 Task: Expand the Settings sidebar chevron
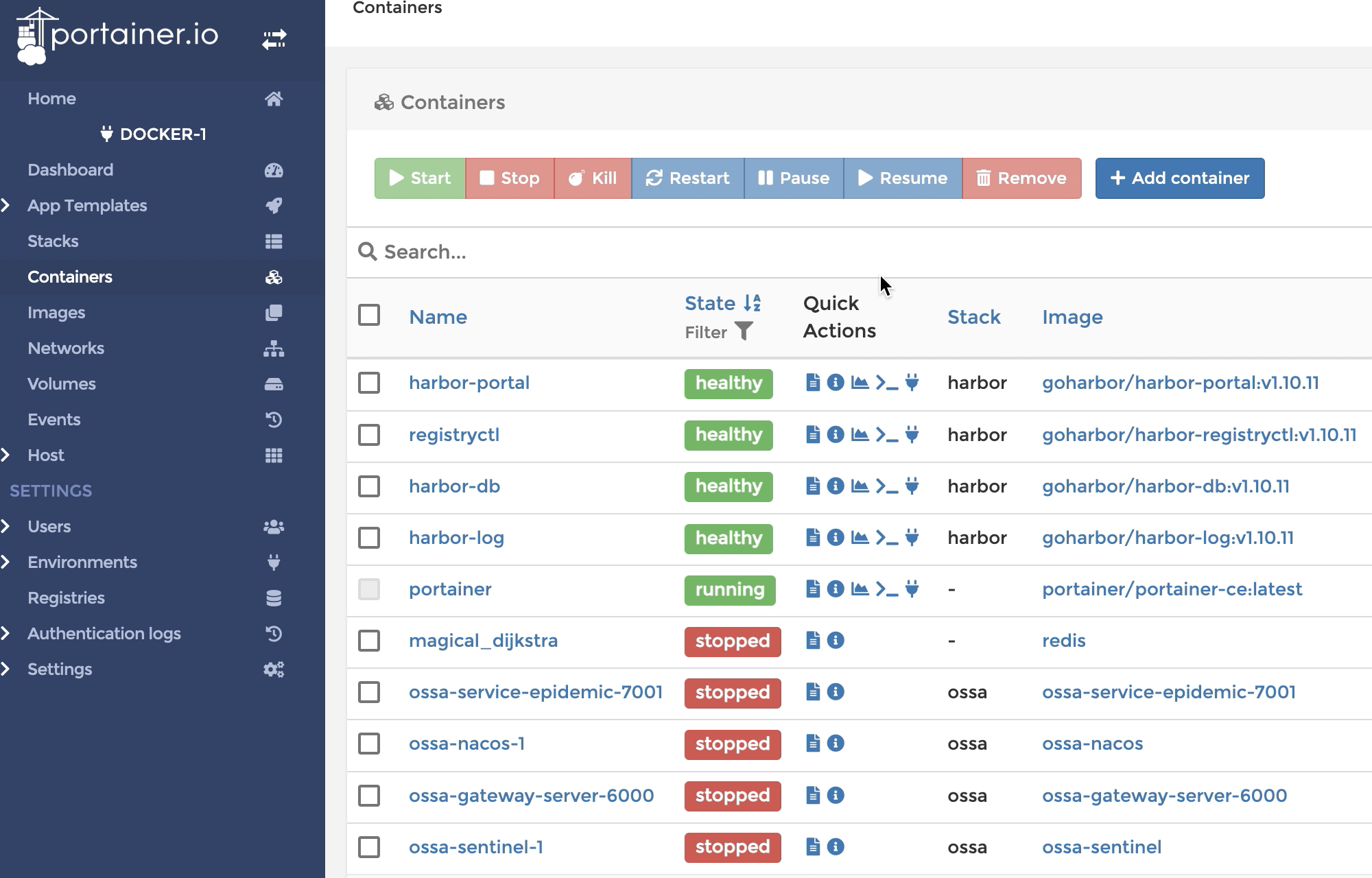click(x=5, y=669)
